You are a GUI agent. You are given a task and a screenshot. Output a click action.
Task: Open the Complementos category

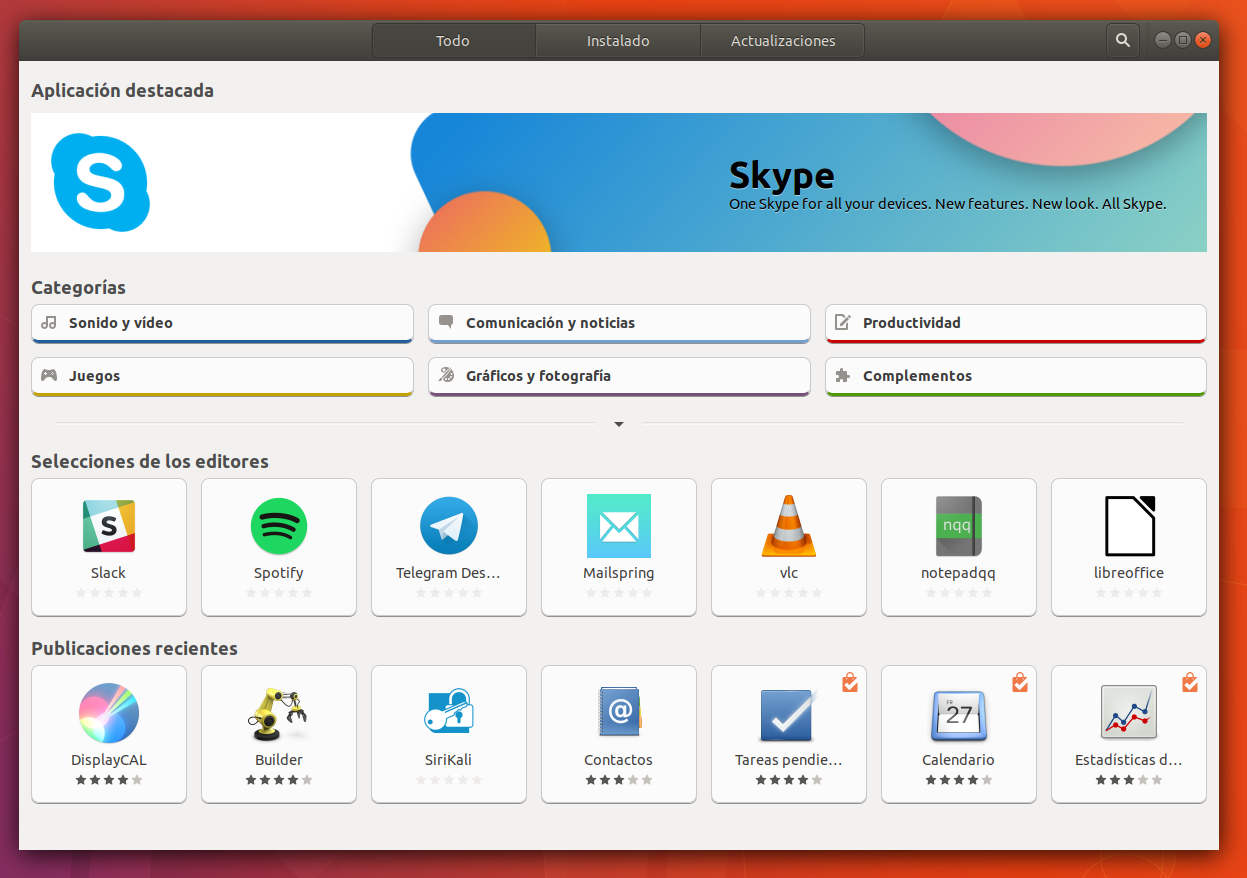click(1016, 377)
